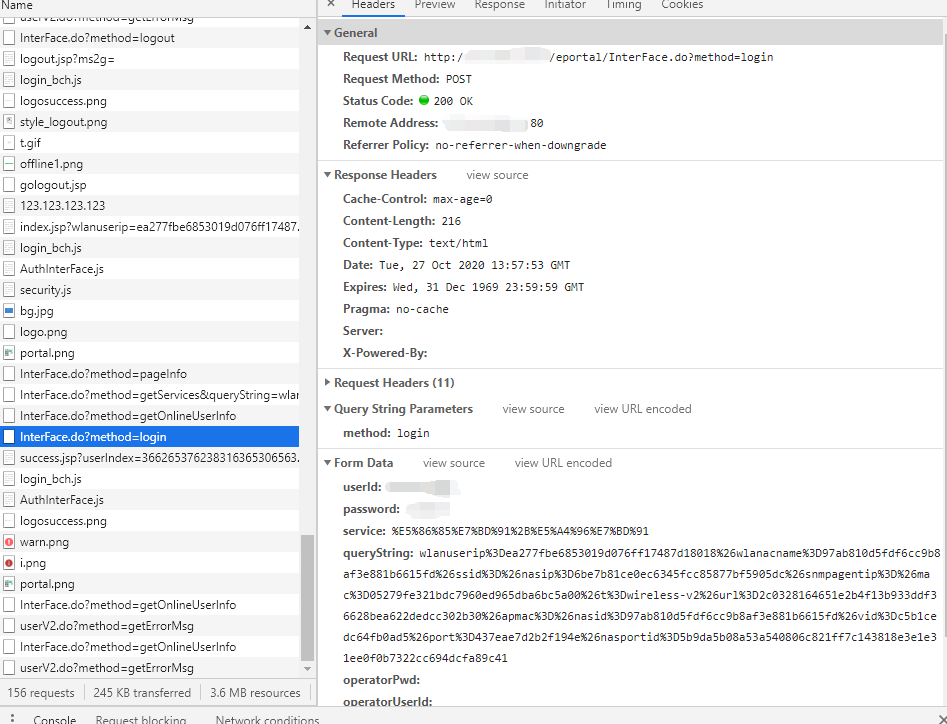Open the Preview tab
947x724 pixels.
(434, 5)
